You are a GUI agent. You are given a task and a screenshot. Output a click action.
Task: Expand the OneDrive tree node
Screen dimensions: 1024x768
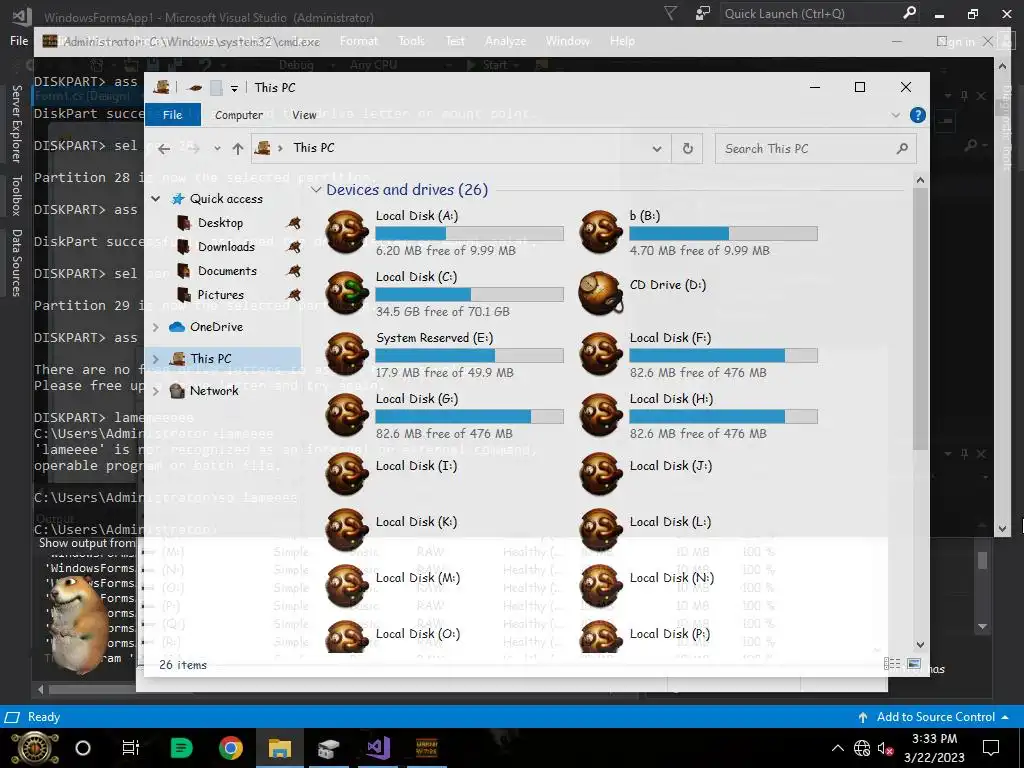click(x=155, y=327)
